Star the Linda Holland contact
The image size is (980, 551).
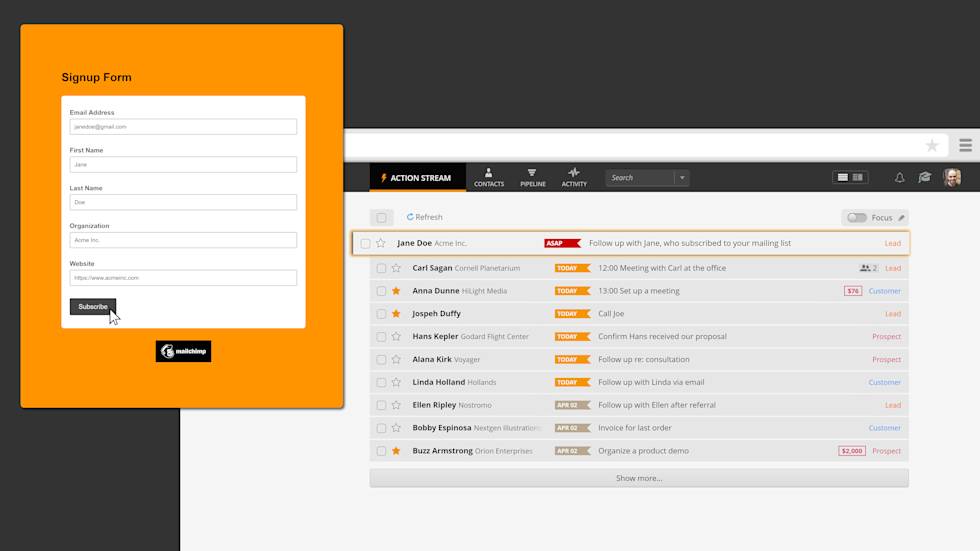click(x=396, y=382)
